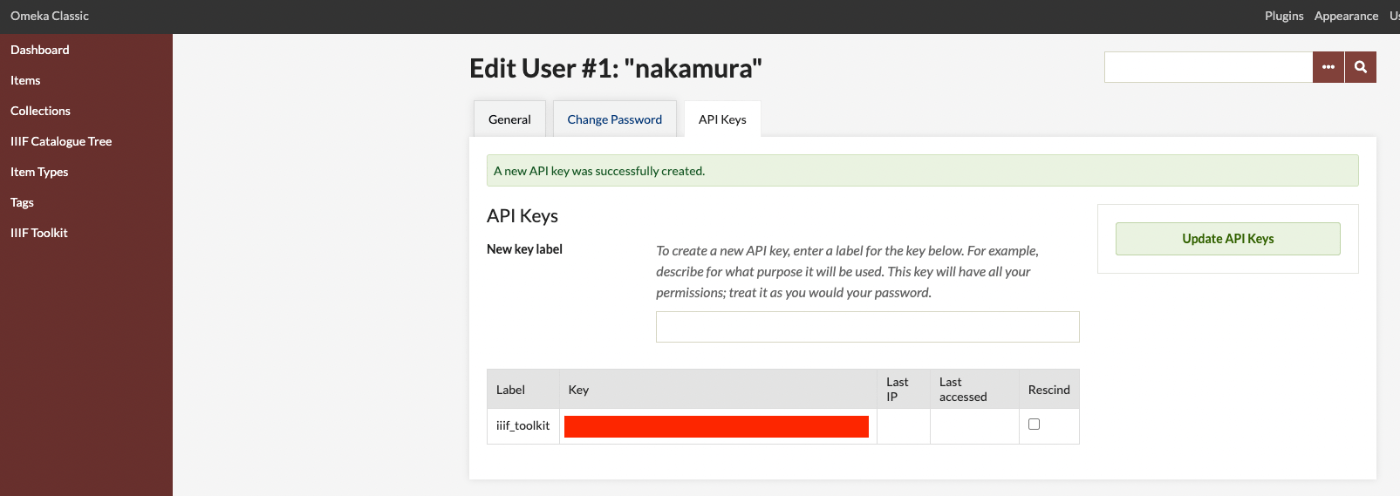Select the API Keys tab

[722, 119]
